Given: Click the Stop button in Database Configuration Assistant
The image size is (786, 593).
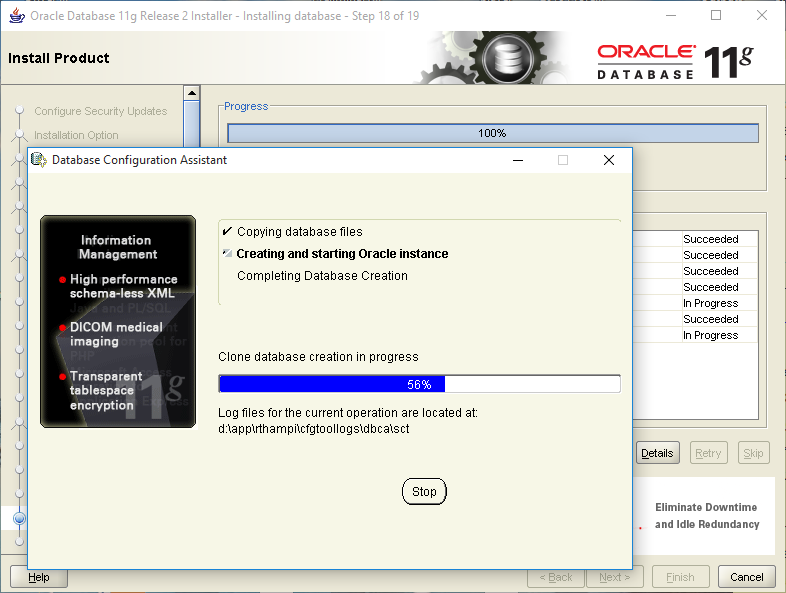Looking at the screenshot, I should [424, 492].
